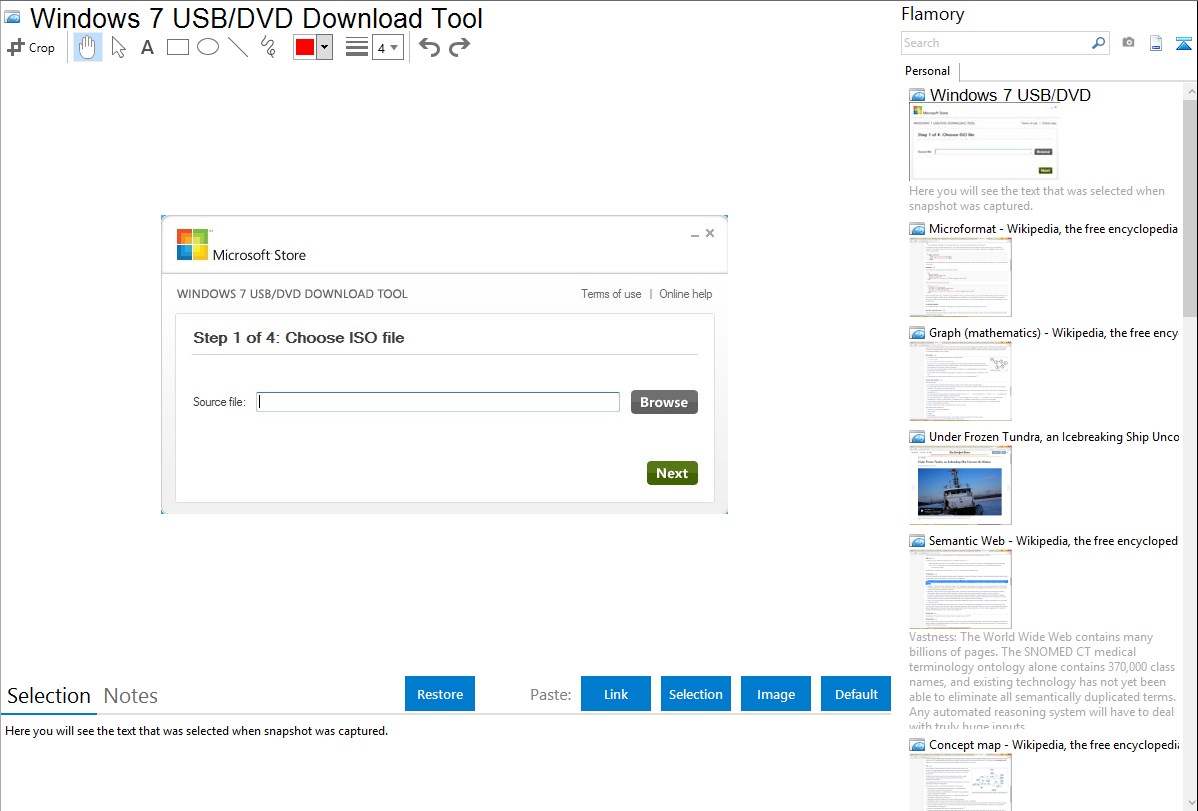Open the Online help link
The width and height of the screenshot is (1198, 811).
(x=685, y=294)
